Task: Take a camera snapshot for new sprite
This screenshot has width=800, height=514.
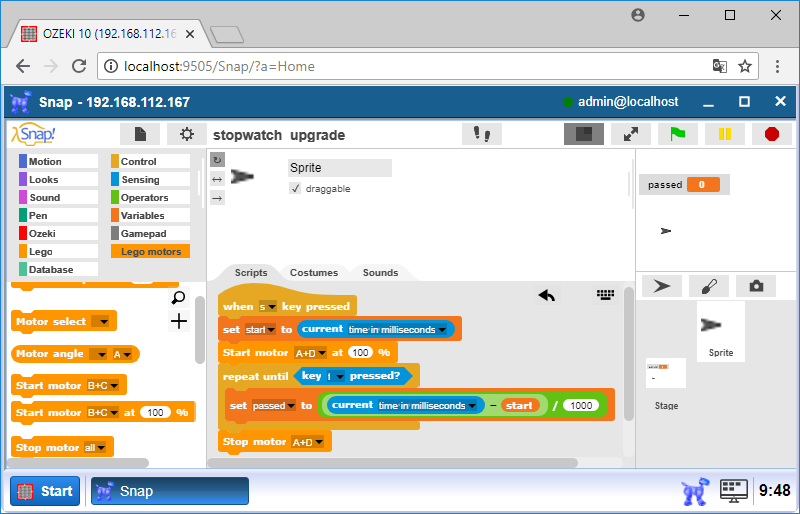Action: 756,286
